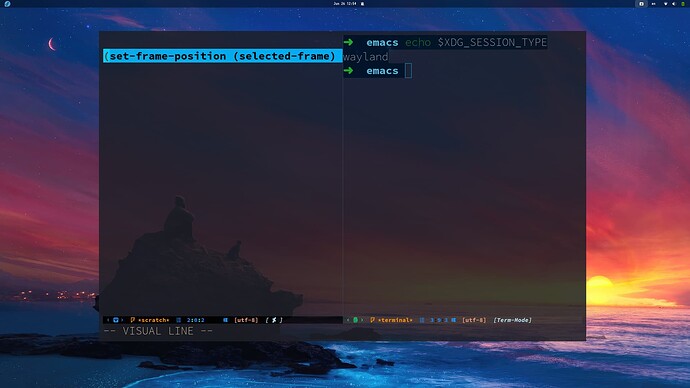Screen dimensions: 690x388
Task: Click the green state icon in terminal modeline
Action: point(356,320)
